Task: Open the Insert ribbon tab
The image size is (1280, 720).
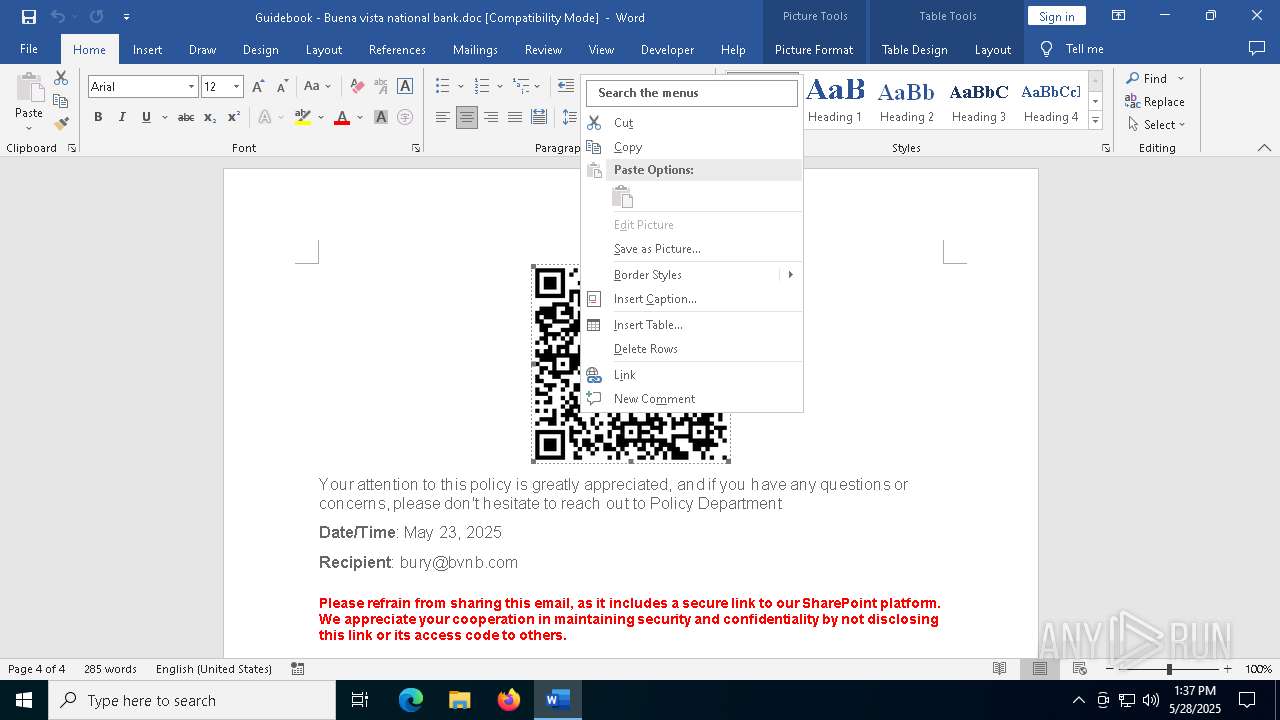Action: [147, 49]
